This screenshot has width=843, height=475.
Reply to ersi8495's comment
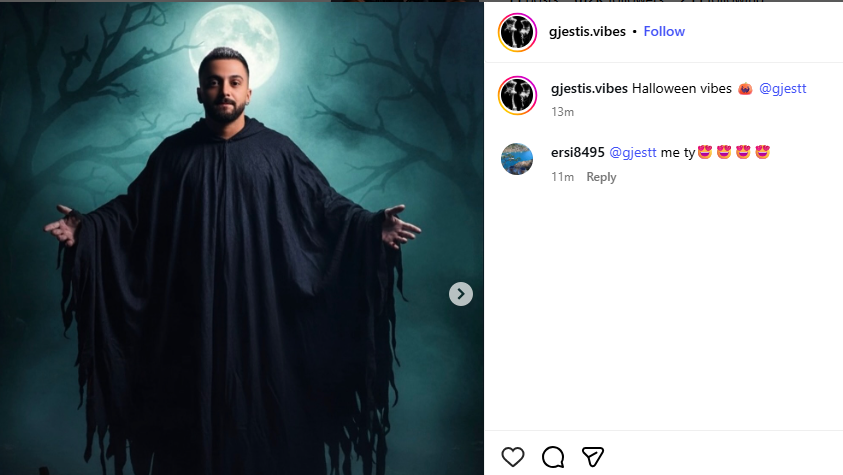601,177
